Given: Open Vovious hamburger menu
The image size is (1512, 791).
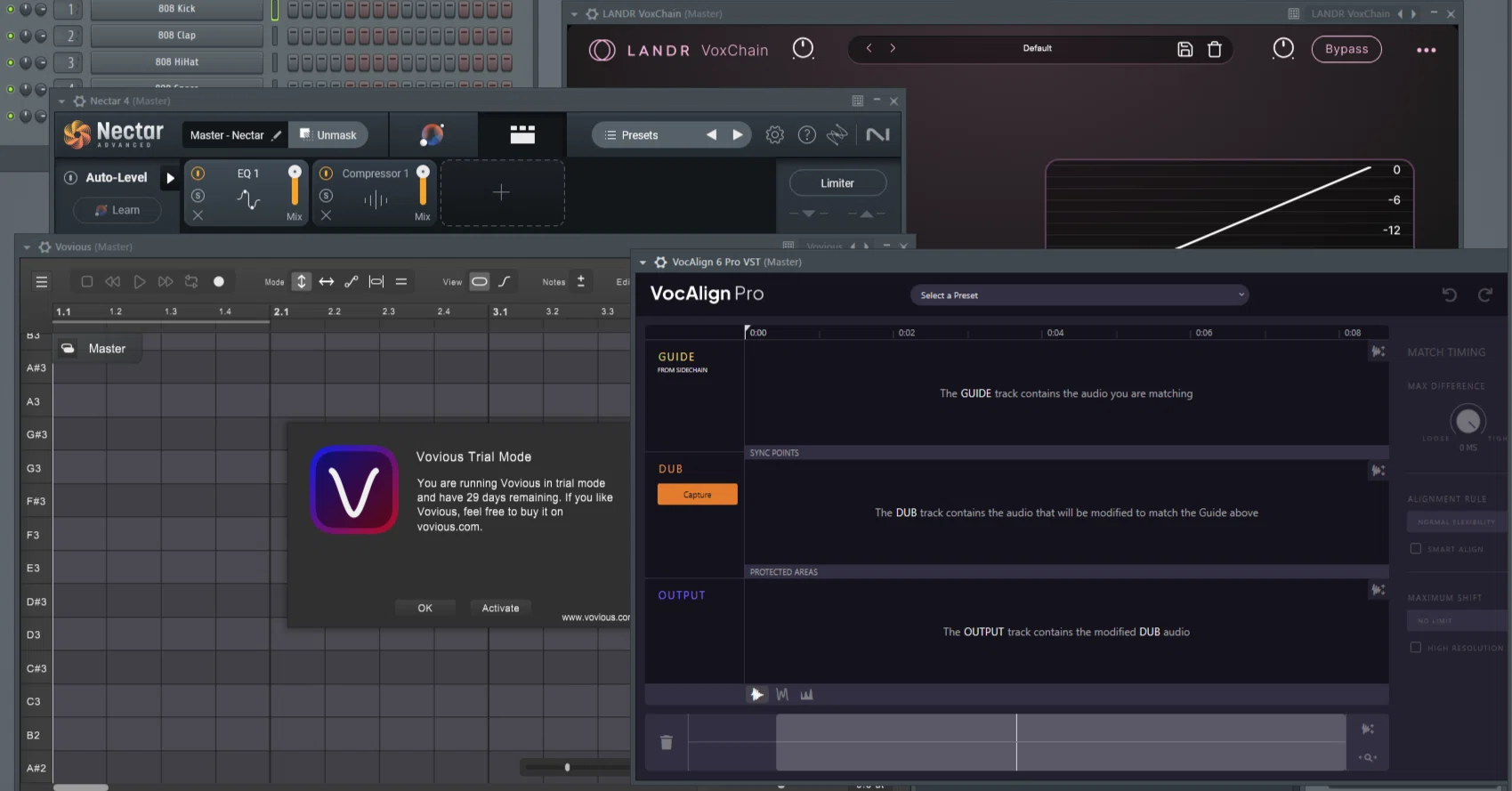Looking at the screenshot, I should [x=41, y=282].
